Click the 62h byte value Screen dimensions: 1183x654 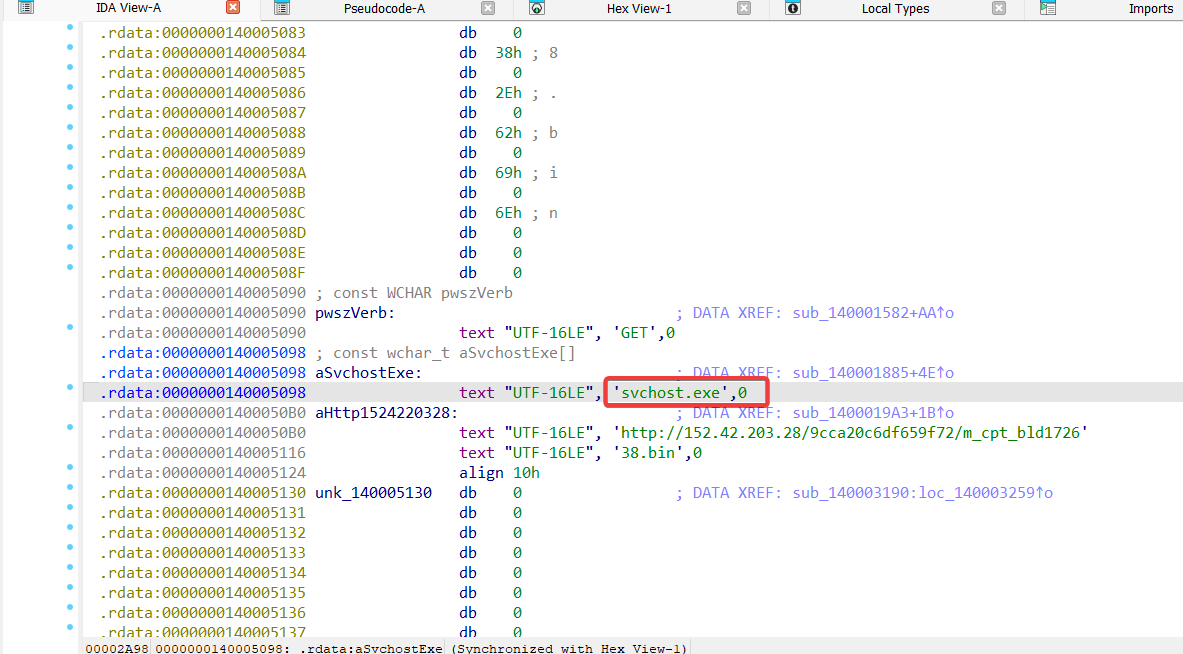coord(509,133)
